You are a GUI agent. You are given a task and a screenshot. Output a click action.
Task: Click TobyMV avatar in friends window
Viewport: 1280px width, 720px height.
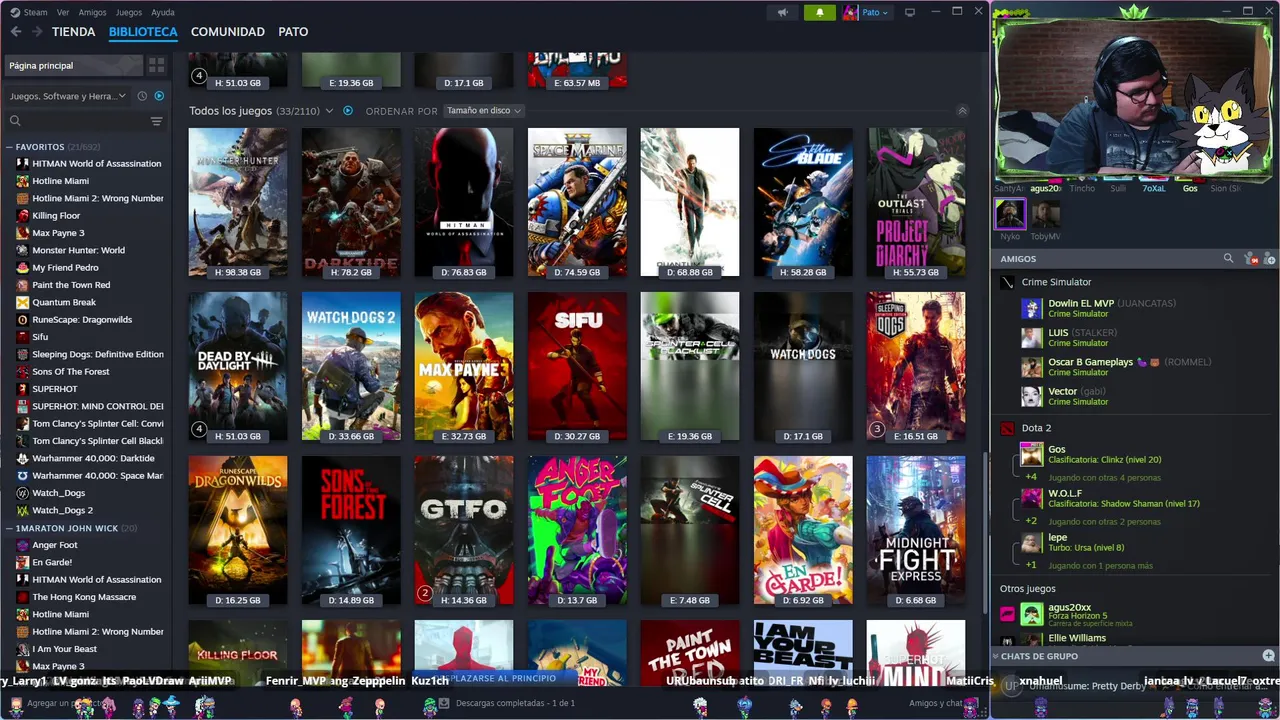tap(1045, 214)
